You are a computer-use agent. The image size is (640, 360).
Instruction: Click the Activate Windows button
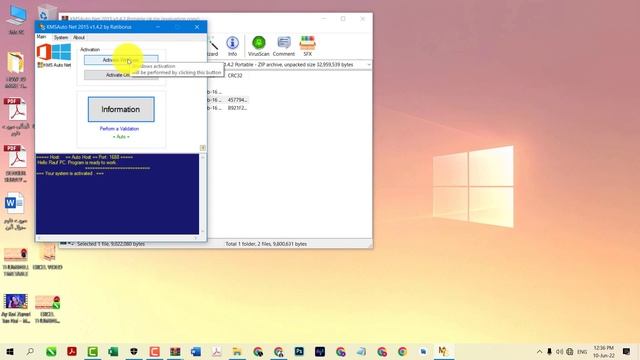(121, 60)
